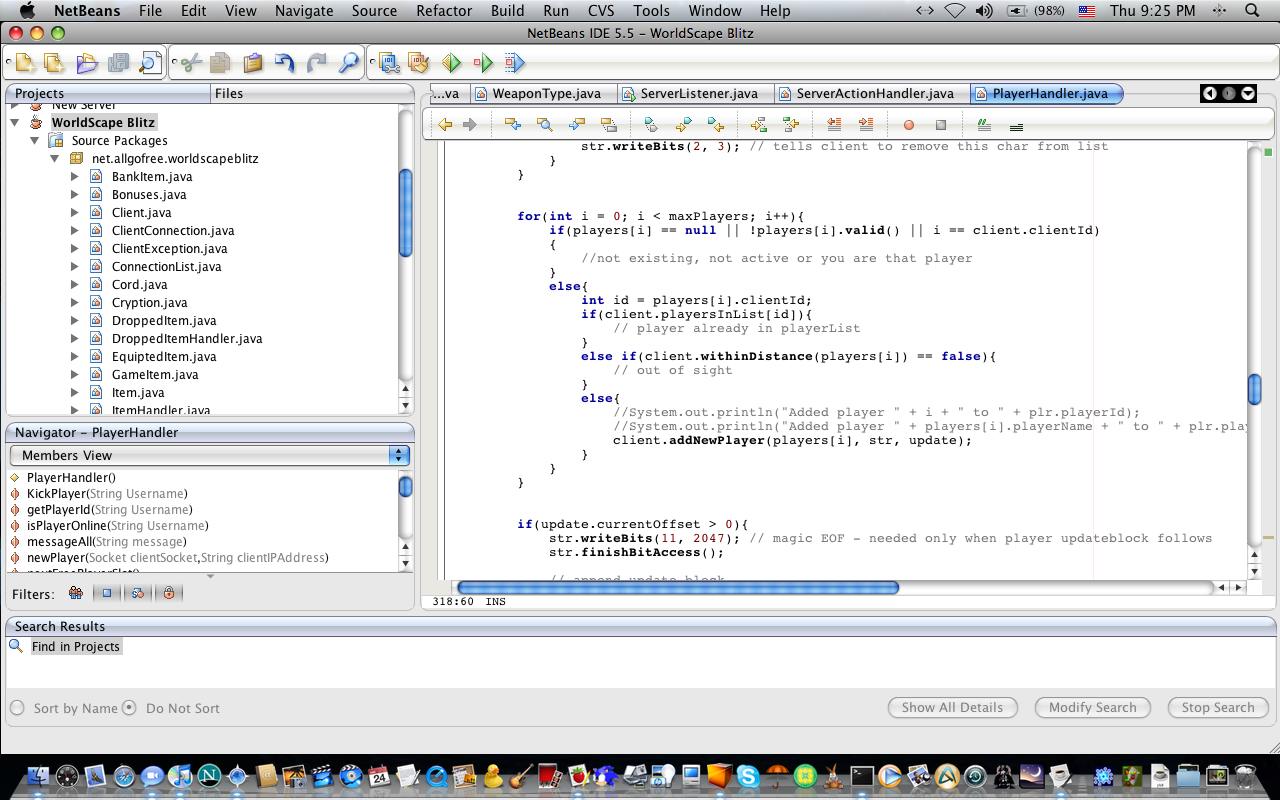Click the volume icon in menu bar

(x=984, y=11)
